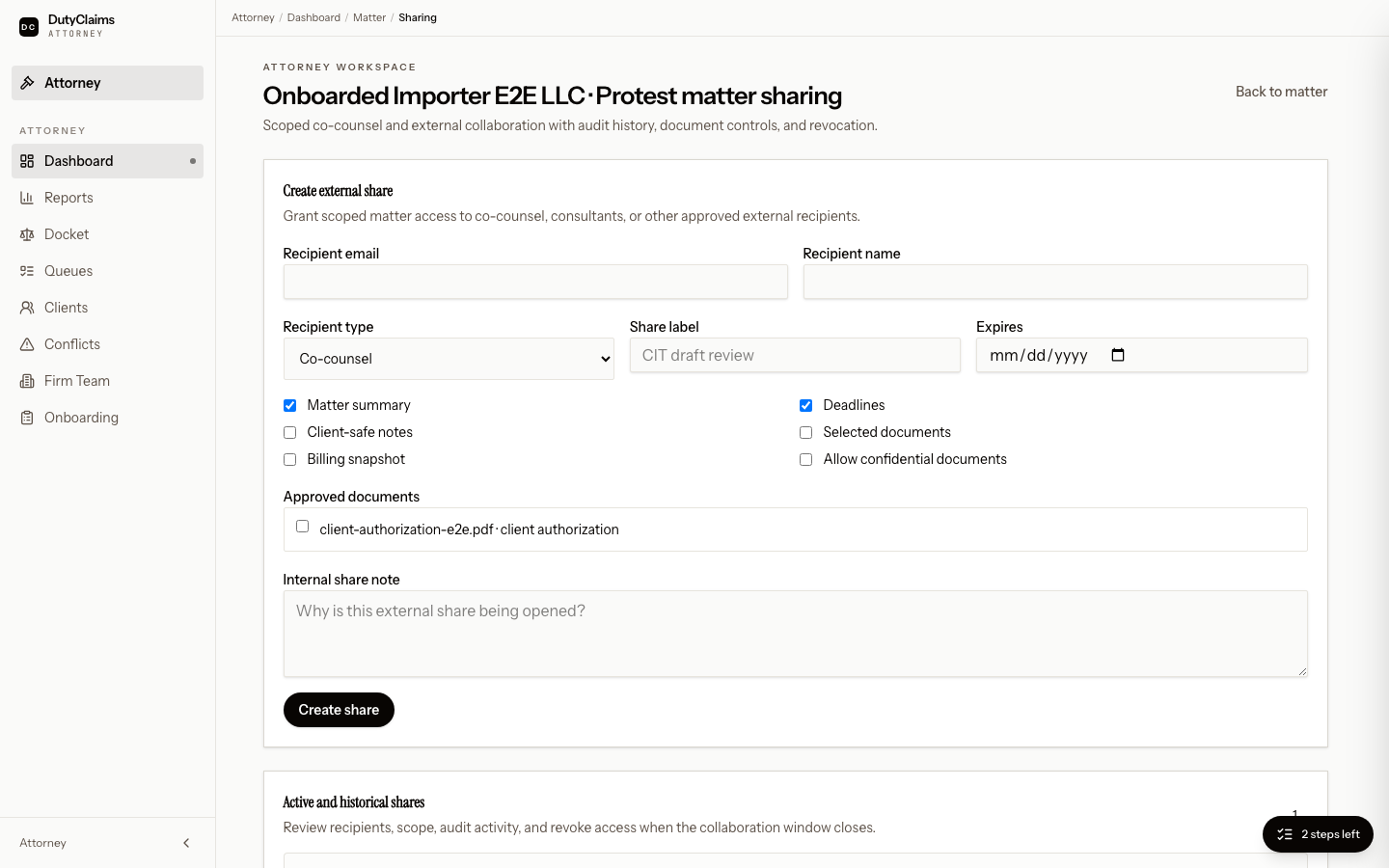Tick the Billing snapshot checkbox

289,459
